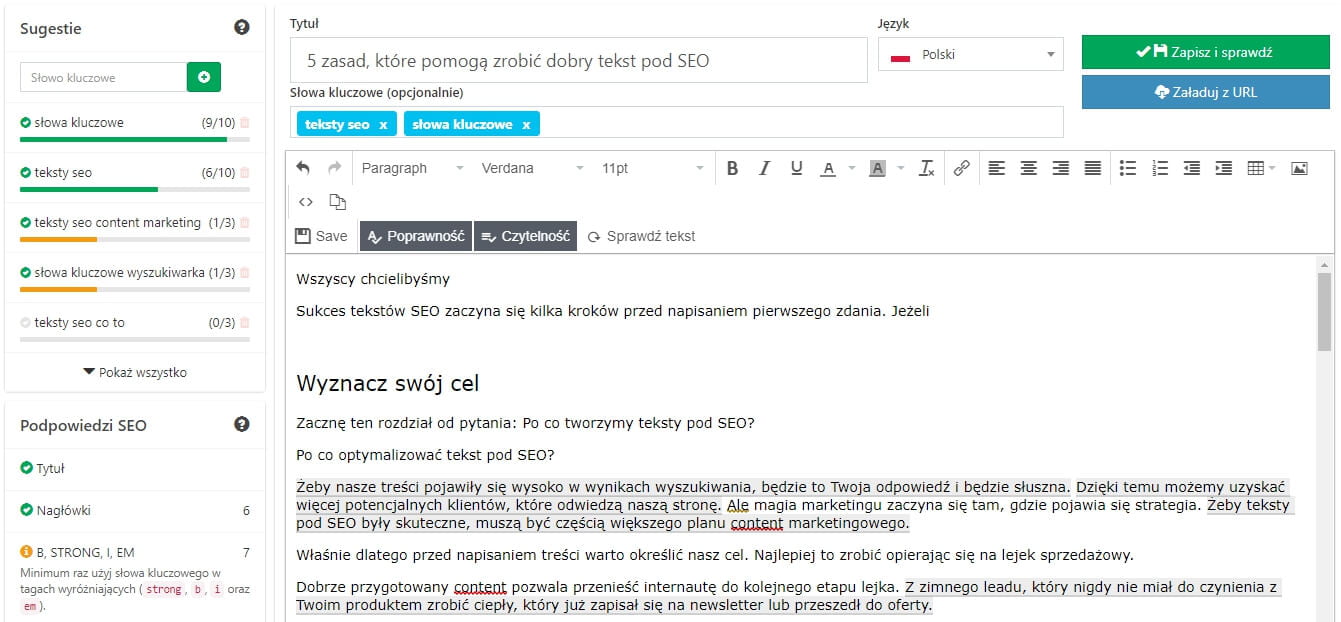Toggle bold formatting in the editor toolbar
Image resolution: width=1341 pixels, height=622 pixels.
732,168
